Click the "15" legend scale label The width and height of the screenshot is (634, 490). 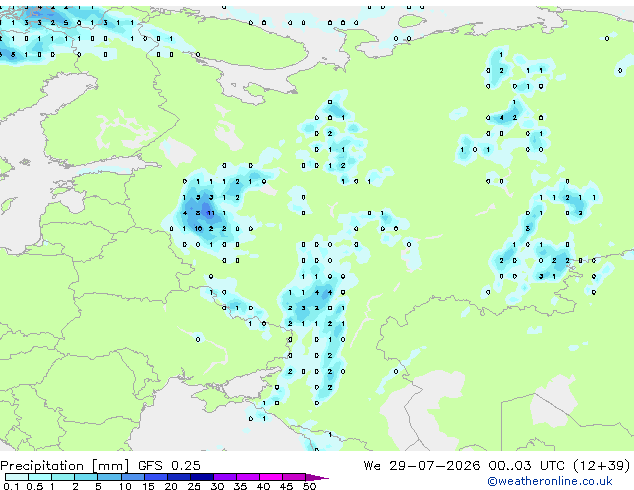coord(148,486)
